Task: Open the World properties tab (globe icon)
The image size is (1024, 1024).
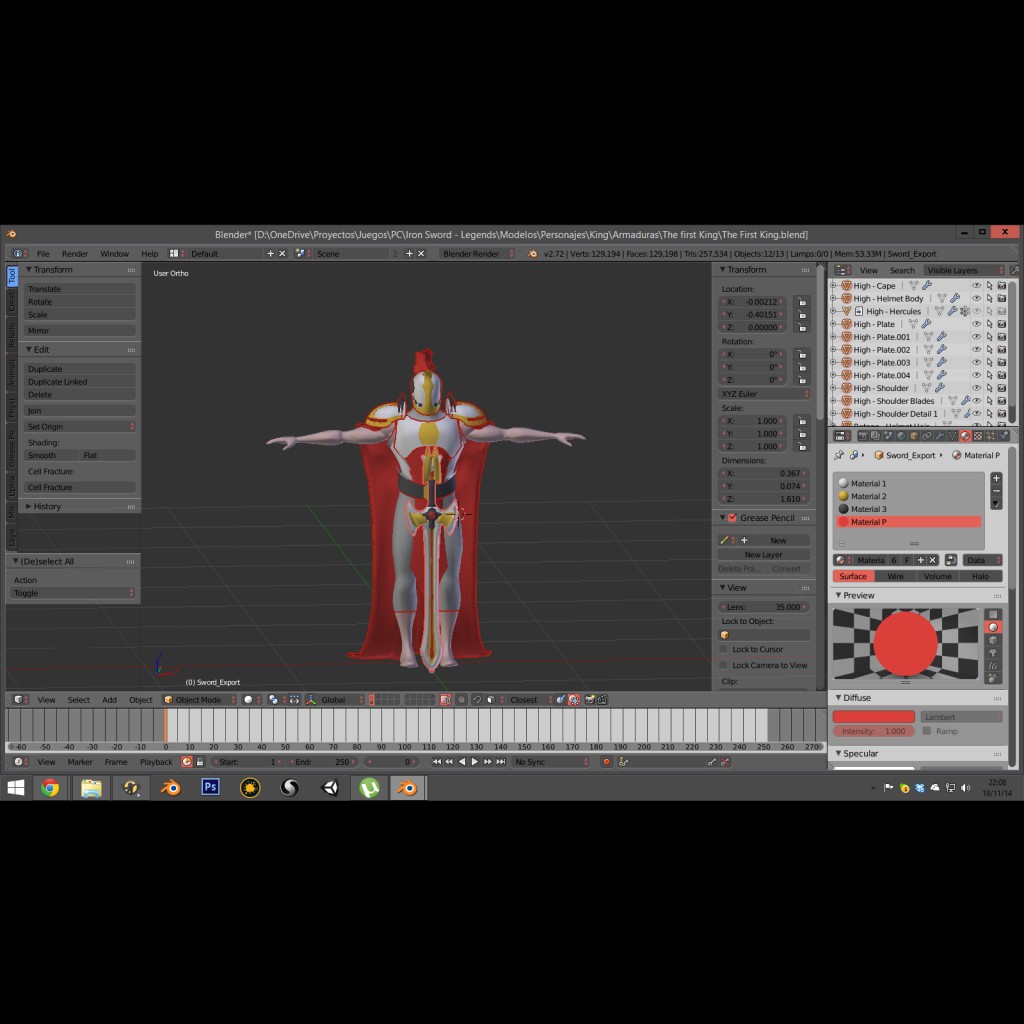Action: click(x=900, y=437)
